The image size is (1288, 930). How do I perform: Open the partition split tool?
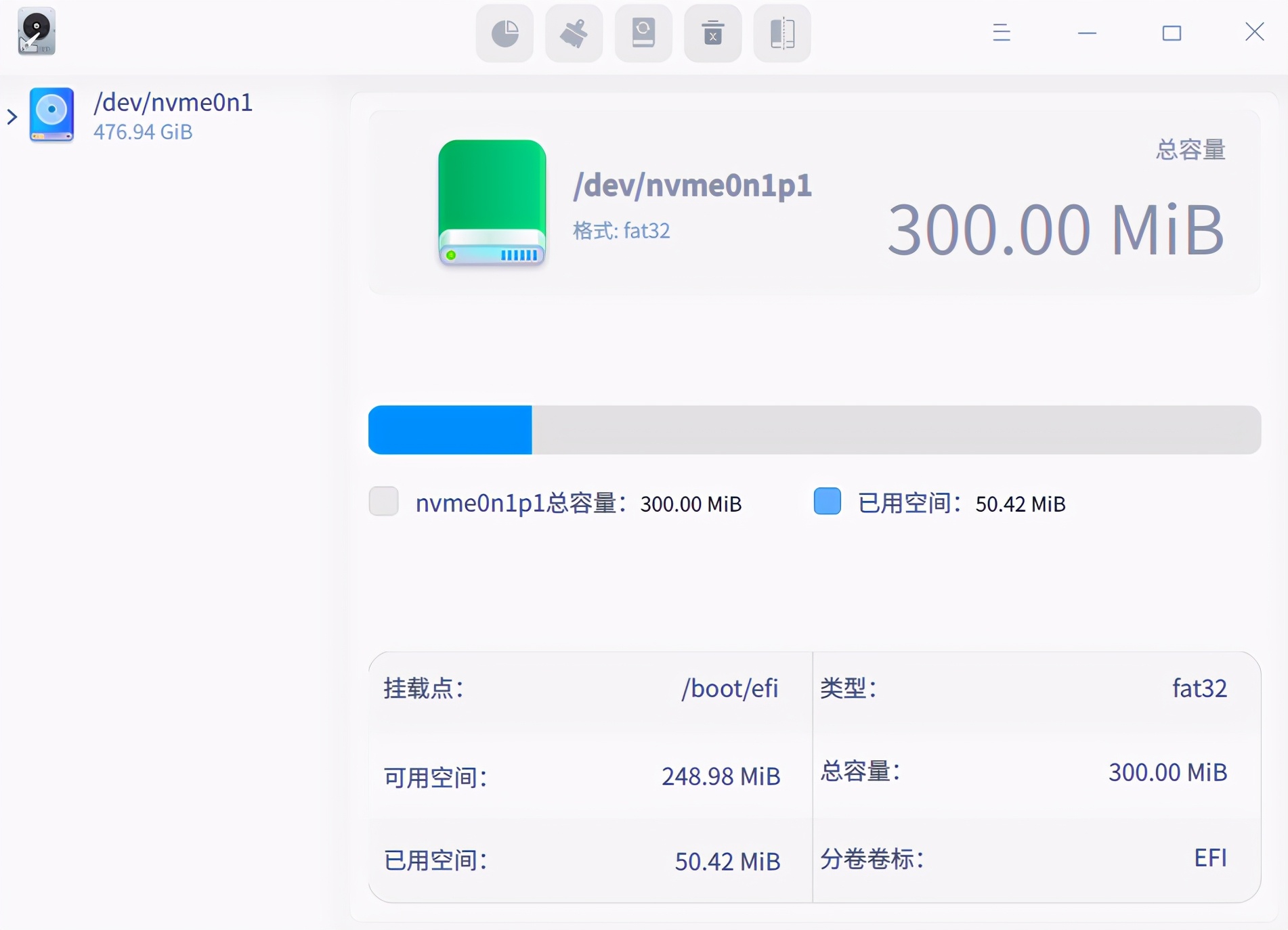click(x=782, y=32)
